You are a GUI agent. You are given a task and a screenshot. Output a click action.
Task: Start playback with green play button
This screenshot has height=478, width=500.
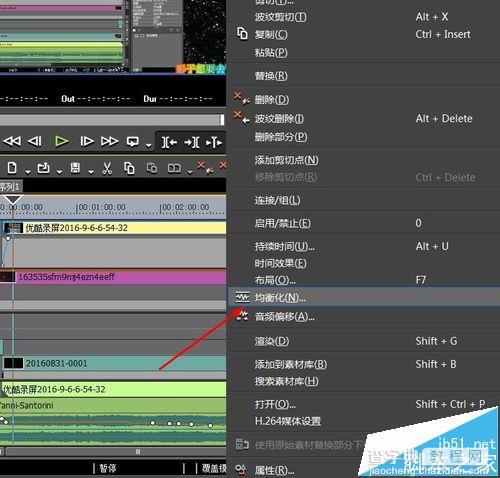point(61,142)
